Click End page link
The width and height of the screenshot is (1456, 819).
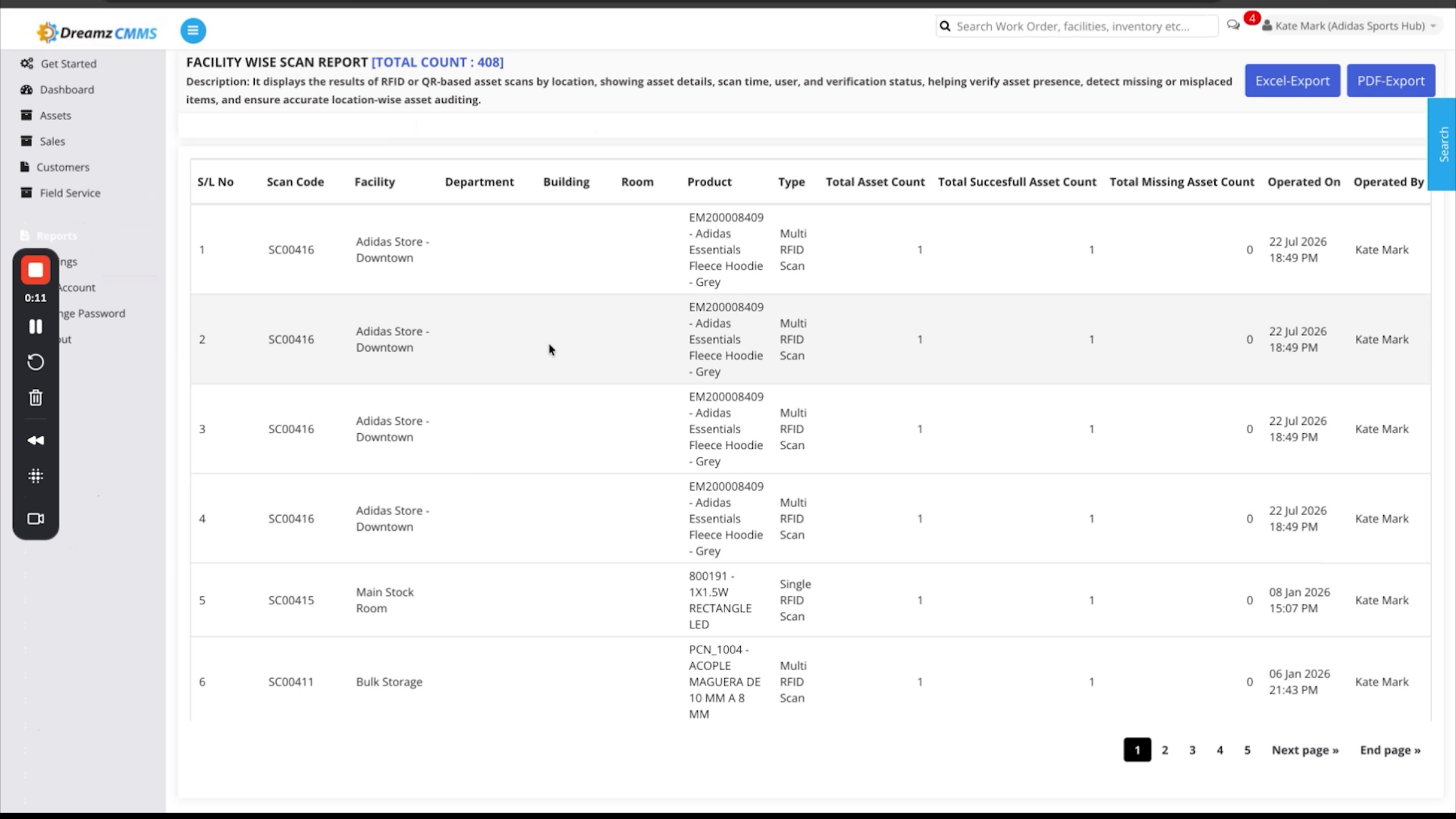point(1390,750)
